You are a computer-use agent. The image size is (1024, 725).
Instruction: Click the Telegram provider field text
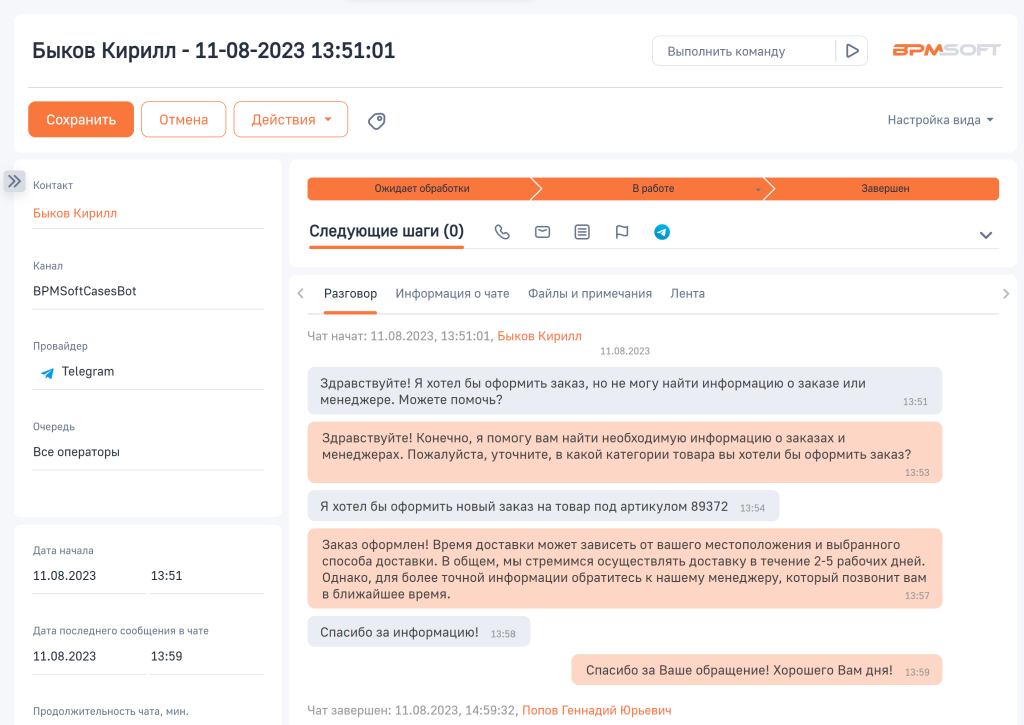88,372
